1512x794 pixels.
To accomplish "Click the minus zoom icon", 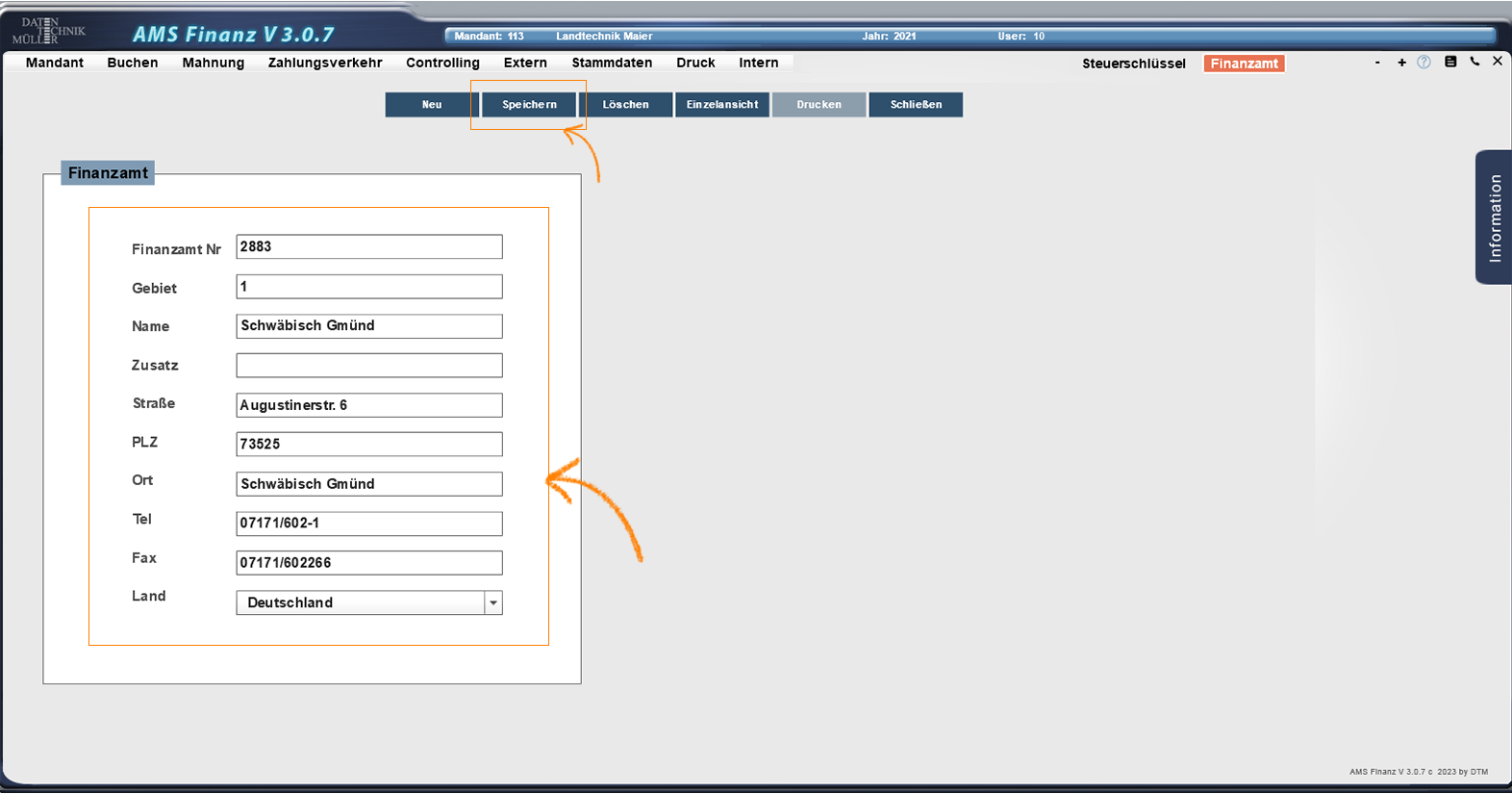I will (x=1377, y=63).
